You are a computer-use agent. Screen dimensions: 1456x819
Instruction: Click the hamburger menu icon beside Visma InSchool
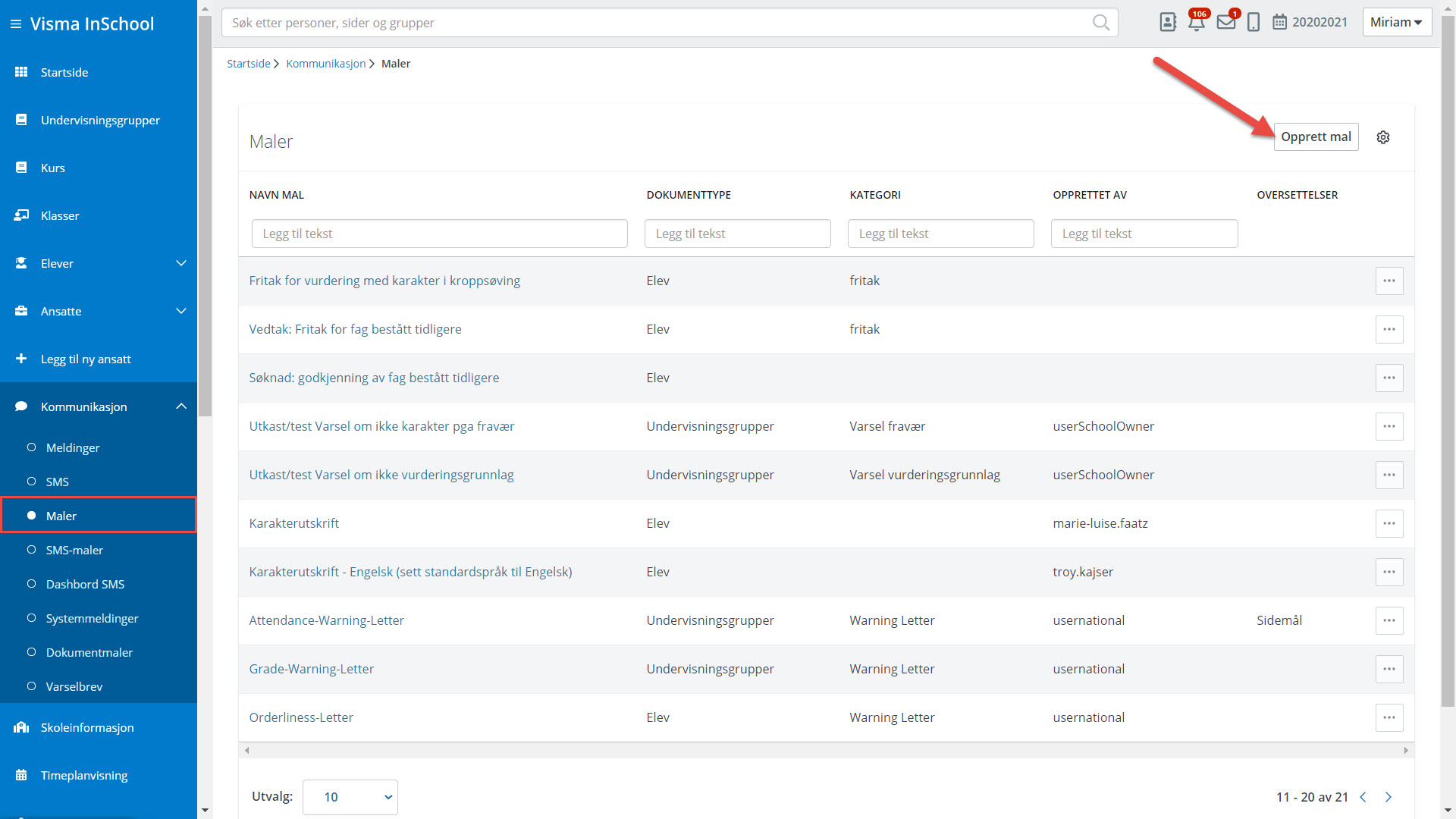click(15, 24)
